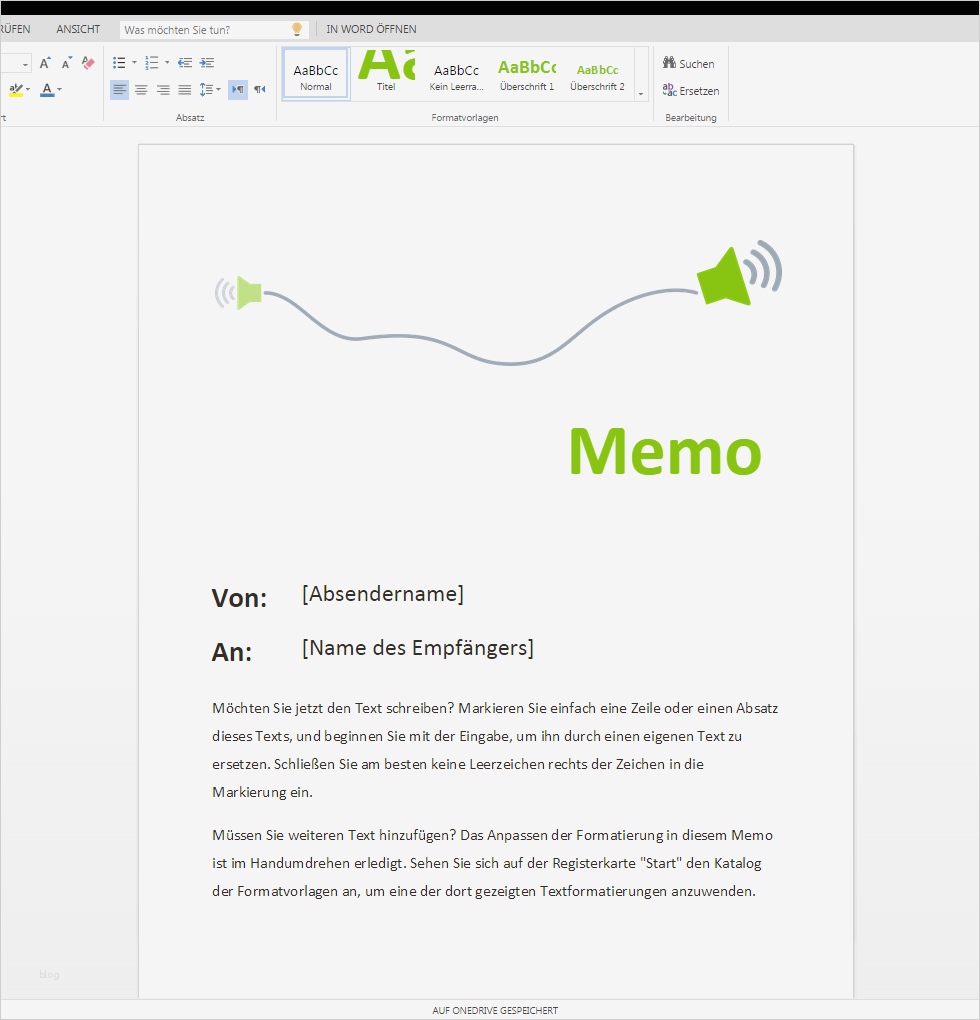Open the font size dropdown arrow
The height and width of the screenshot is (1020, 980).
tap(25, 64)
